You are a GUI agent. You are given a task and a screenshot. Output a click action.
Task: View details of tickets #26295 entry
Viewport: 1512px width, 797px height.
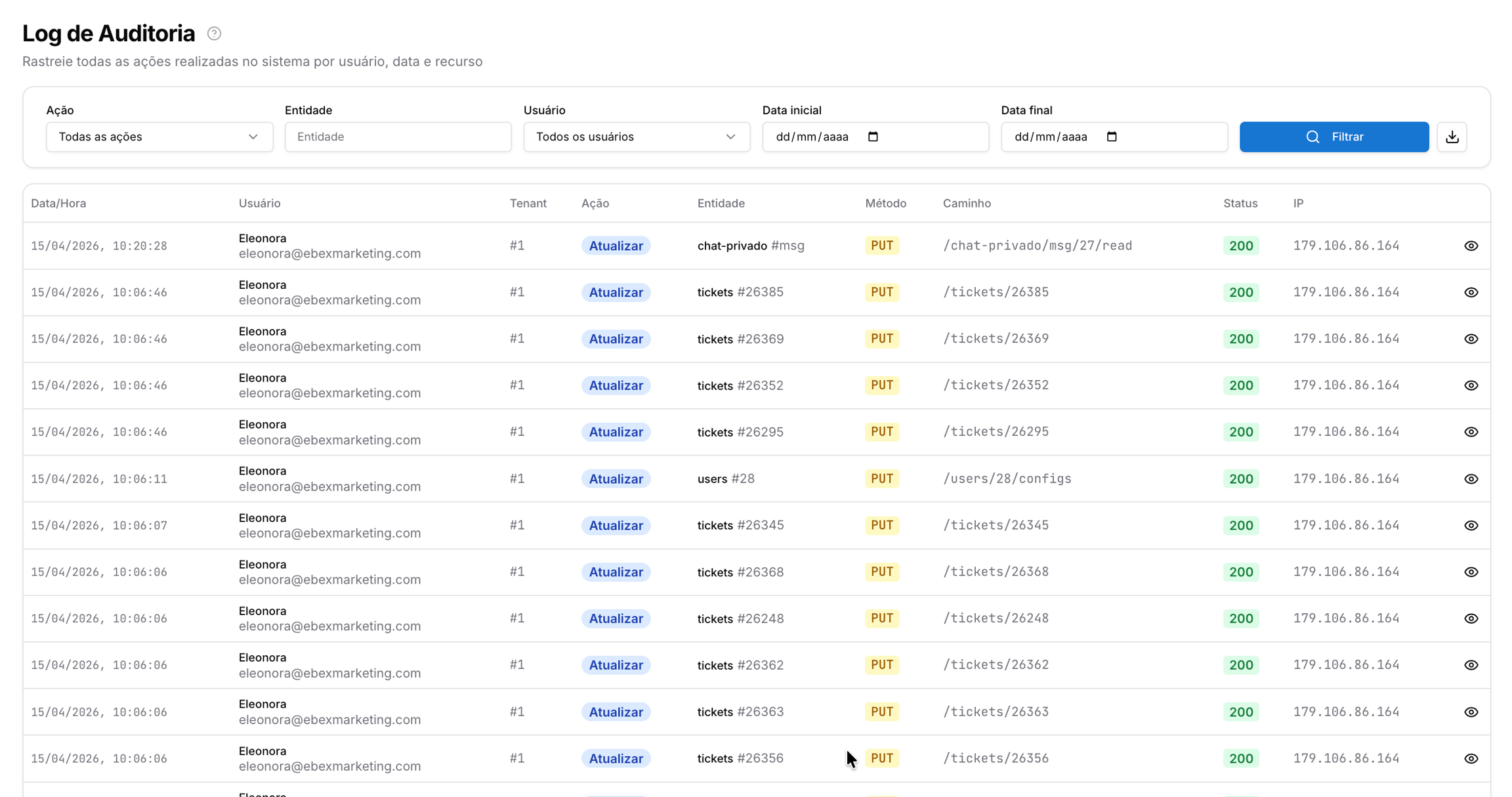(x=1471, y=432)
